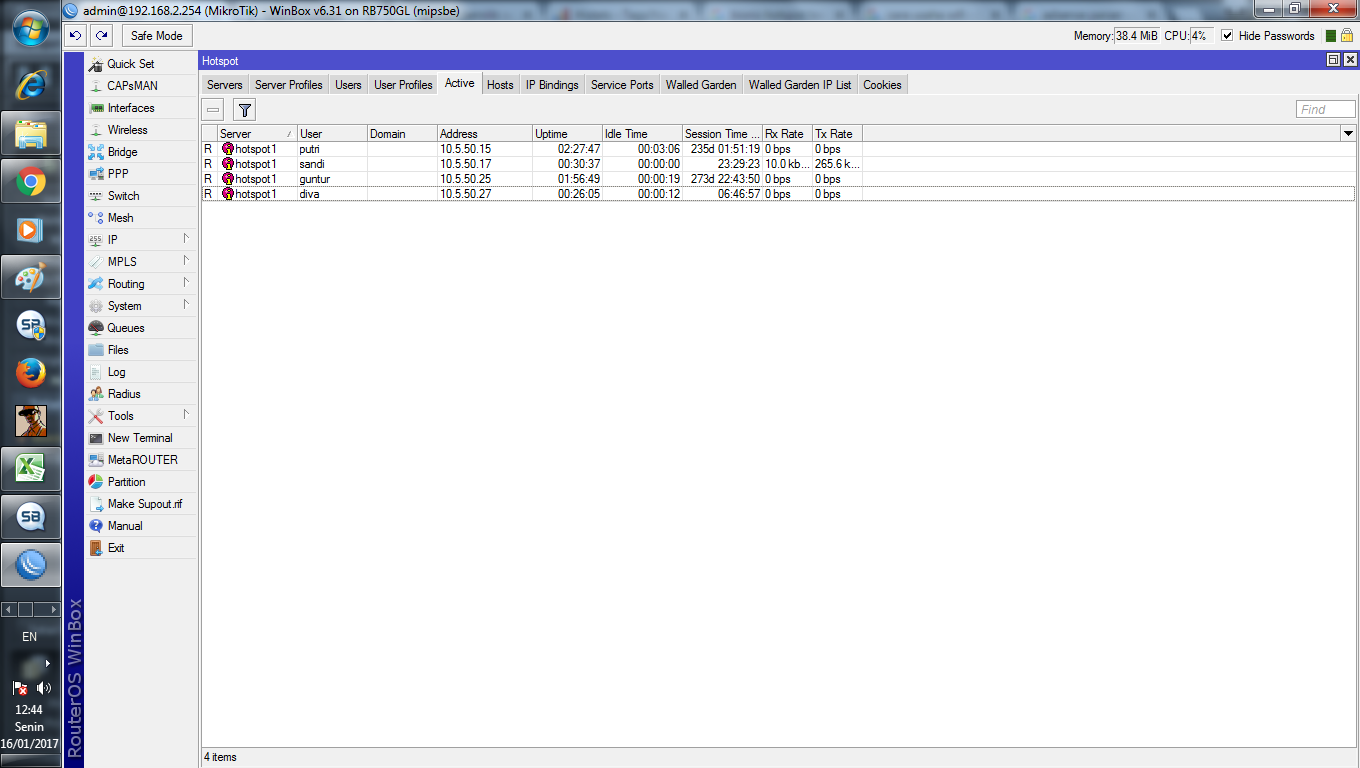Open Google Chrome from taskbar

pos(31,182)
